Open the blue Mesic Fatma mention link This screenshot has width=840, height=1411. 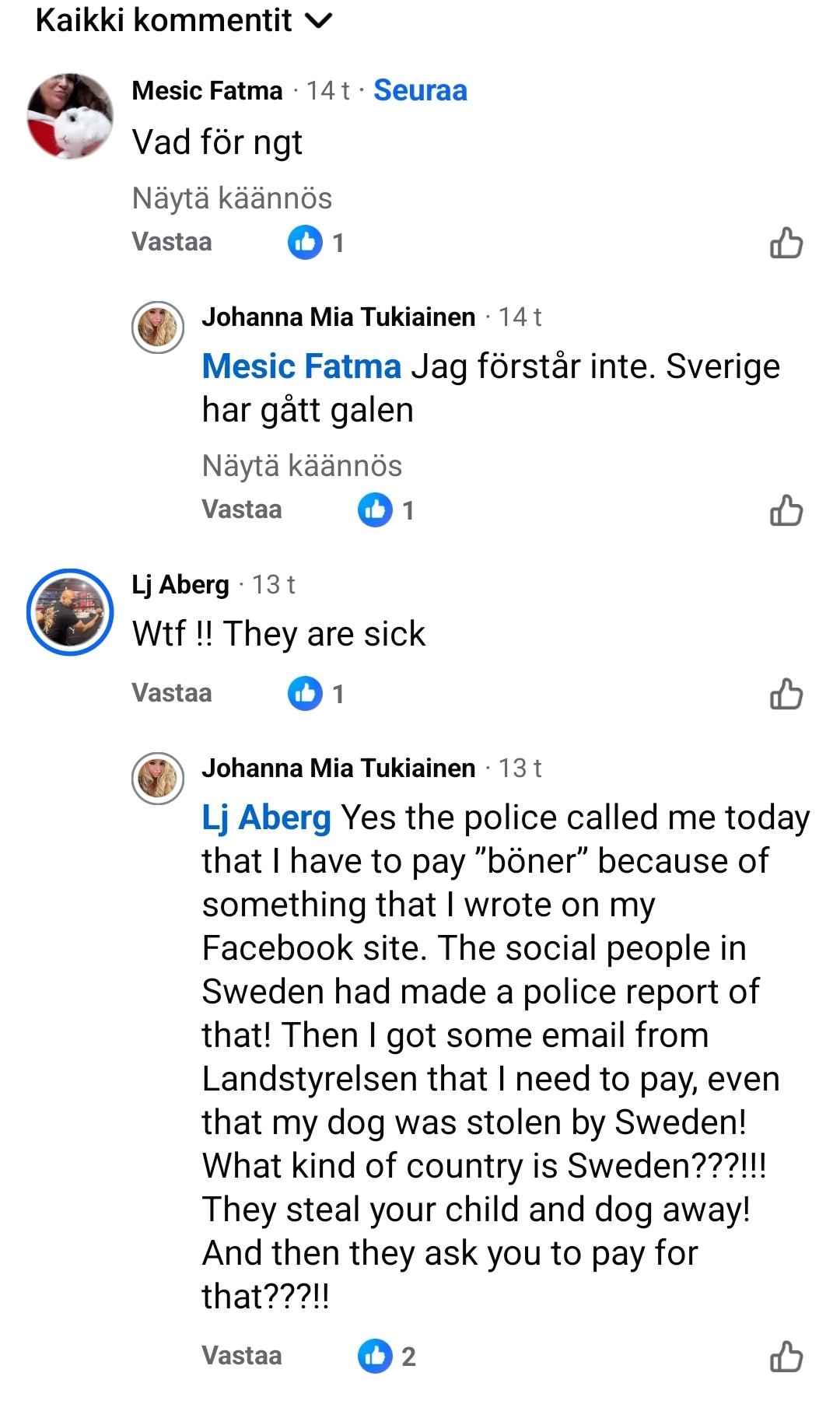[x=301, y=366]
